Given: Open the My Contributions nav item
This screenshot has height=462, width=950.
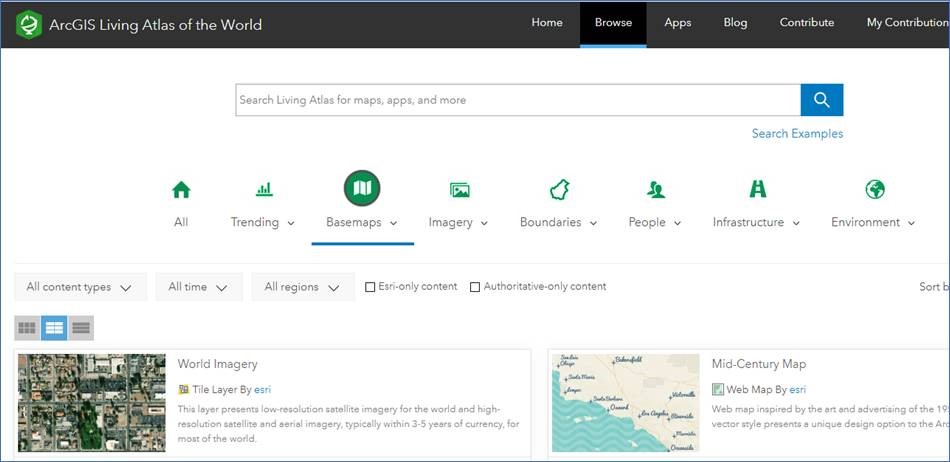Looking at the screenshot, I should (x=908, y=23).
